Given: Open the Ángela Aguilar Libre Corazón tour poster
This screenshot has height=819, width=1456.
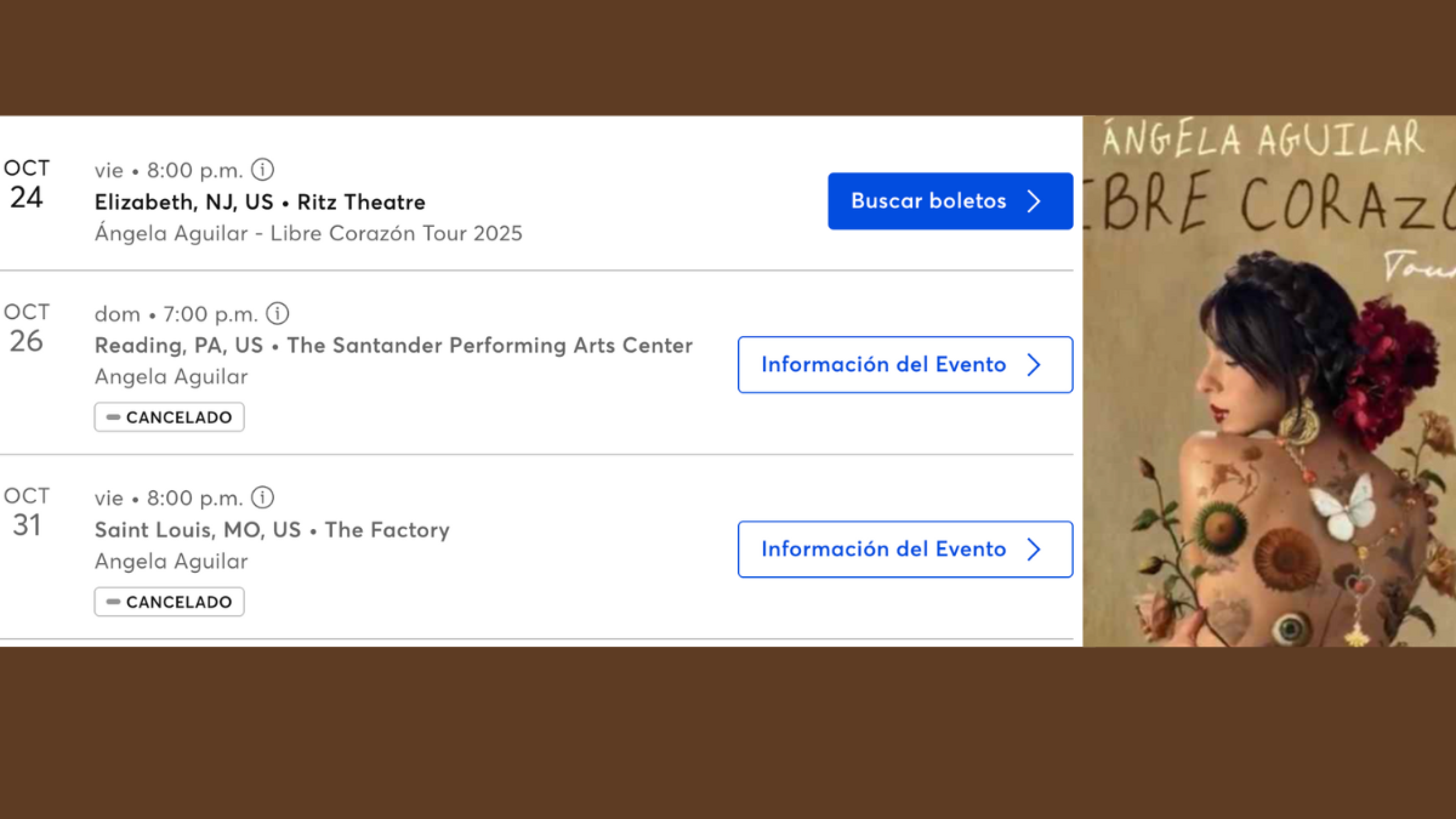Looking at the screenshot, I should (x=1268, y=381).
